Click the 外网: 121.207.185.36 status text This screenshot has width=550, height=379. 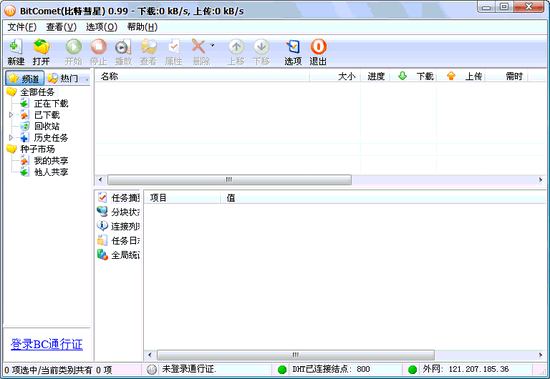(x=465, y=369)
